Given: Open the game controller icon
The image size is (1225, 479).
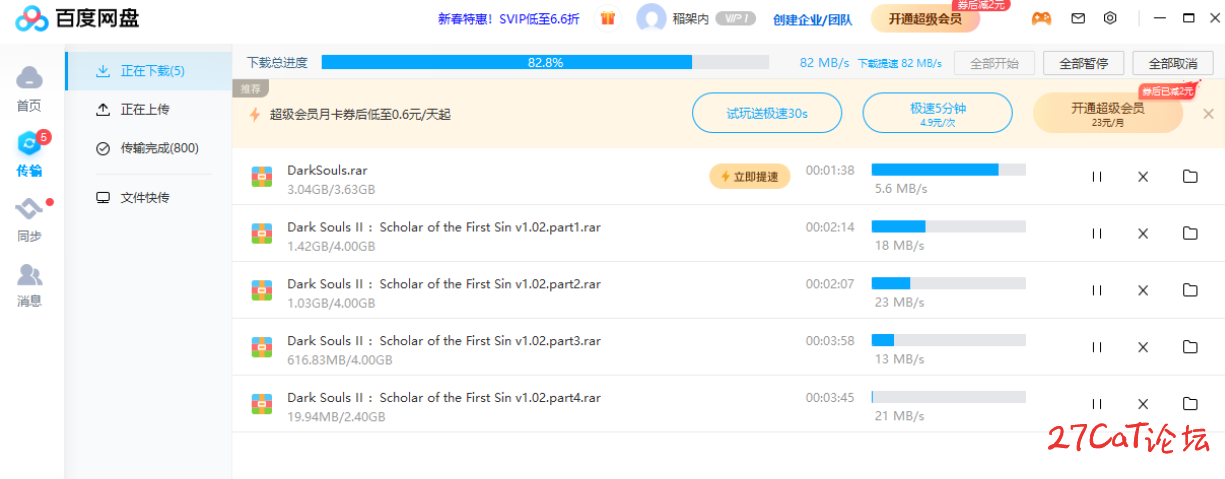Looking at the screenshot, I should pos(1042,18).
